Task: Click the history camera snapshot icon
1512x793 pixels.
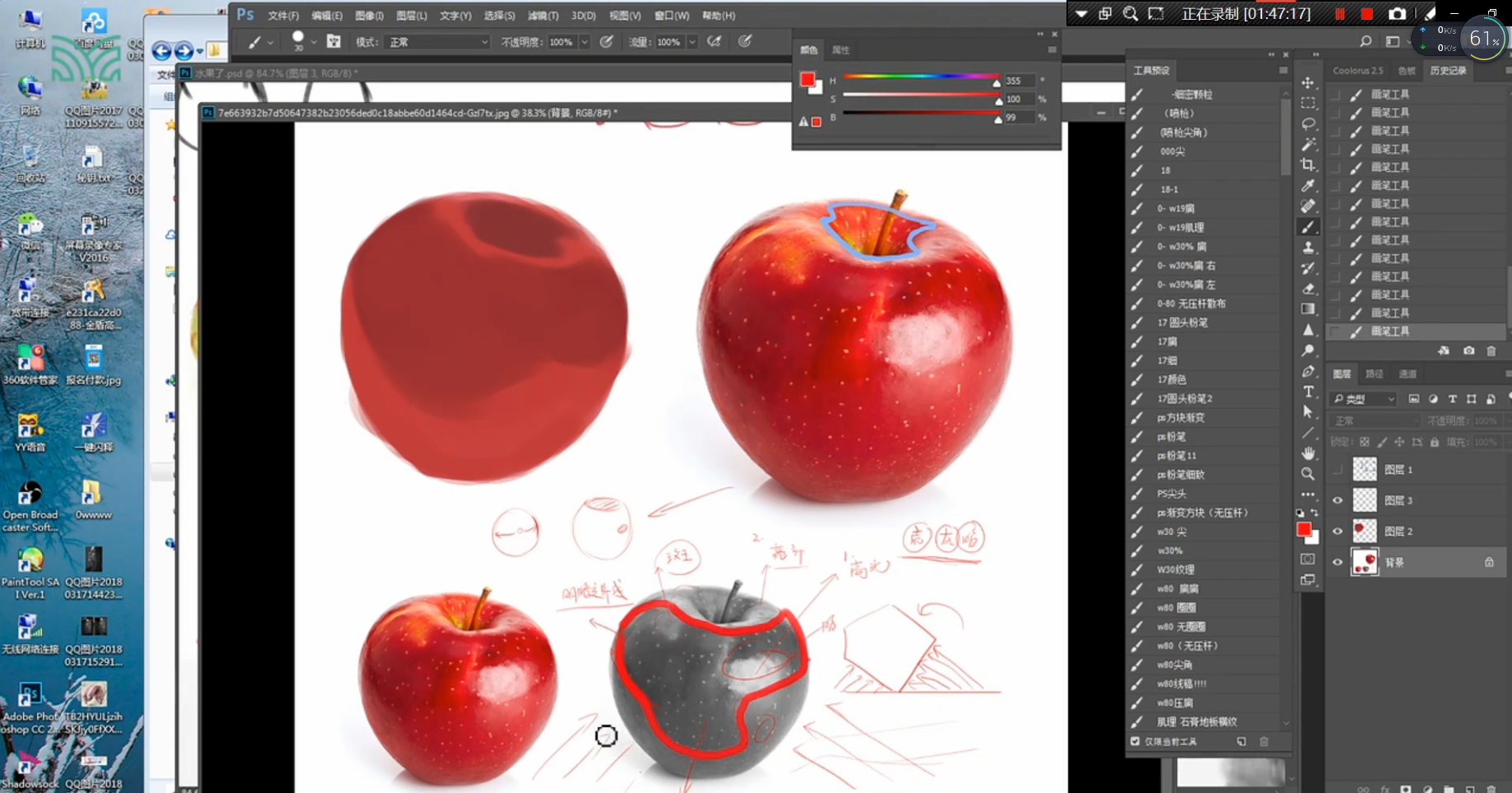Action: [x=1468, y=351]
